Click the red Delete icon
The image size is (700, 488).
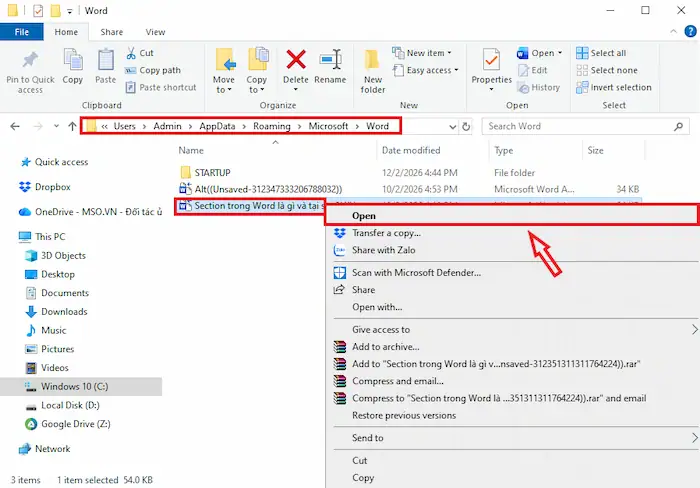pyautogui.click(x=296, y=60)
